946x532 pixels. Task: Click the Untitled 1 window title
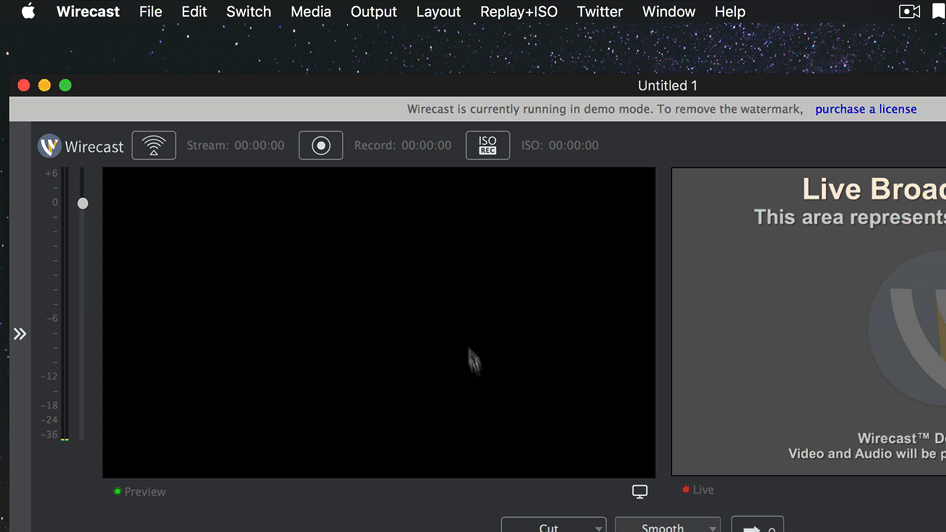(x=667, y=86)
